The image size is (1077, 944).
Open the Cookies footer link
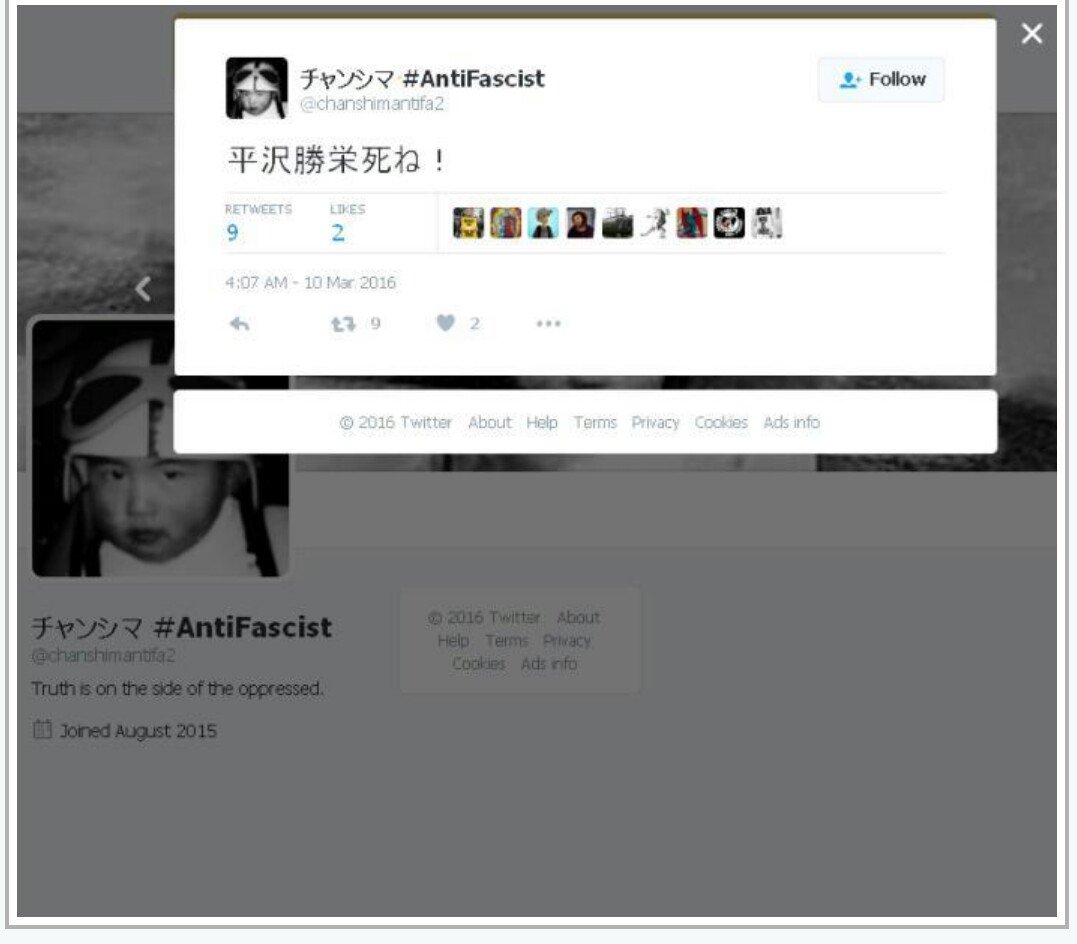[721, 423]
